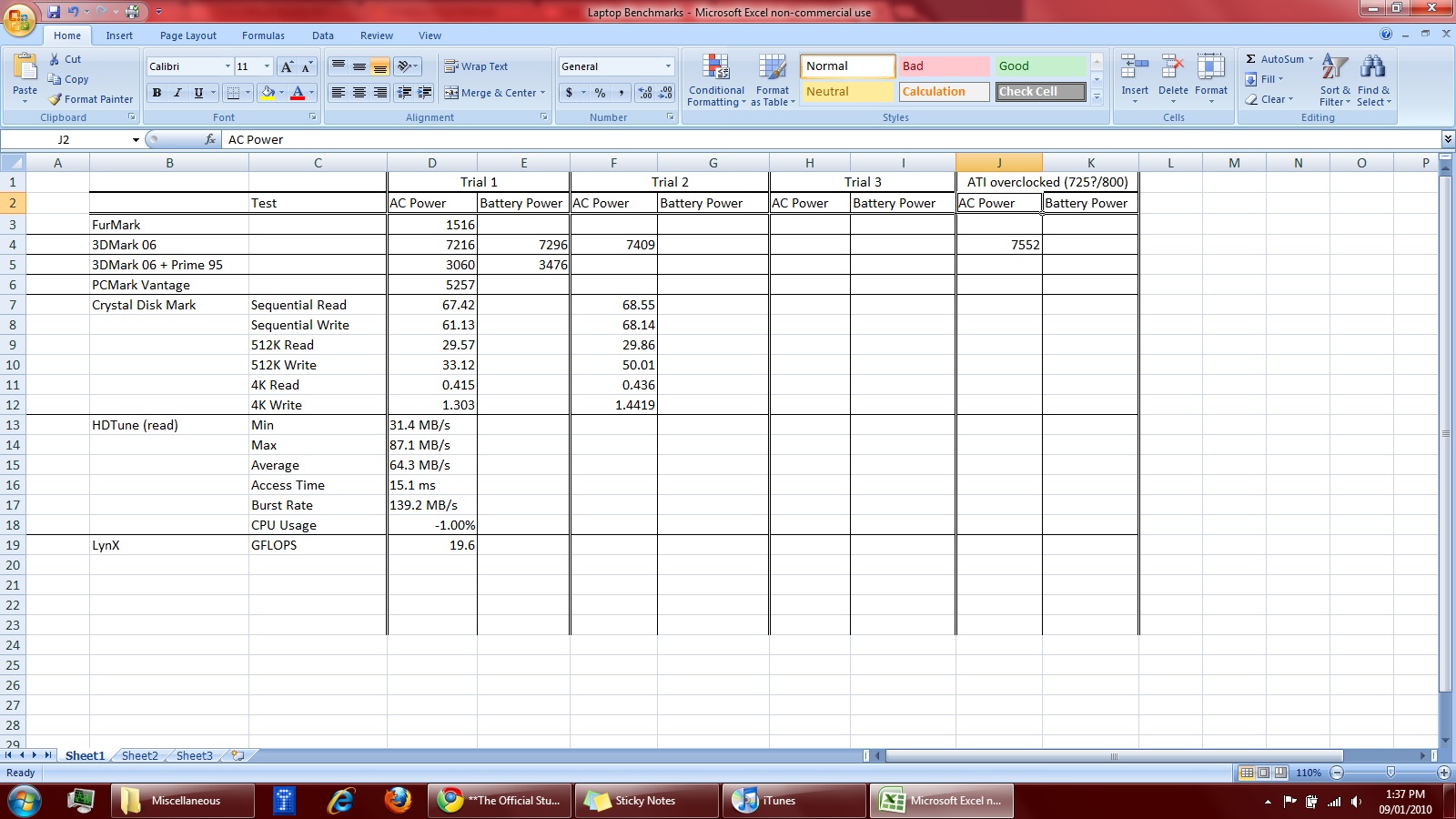Apply the Calculation cell style

tap(944, 92)
